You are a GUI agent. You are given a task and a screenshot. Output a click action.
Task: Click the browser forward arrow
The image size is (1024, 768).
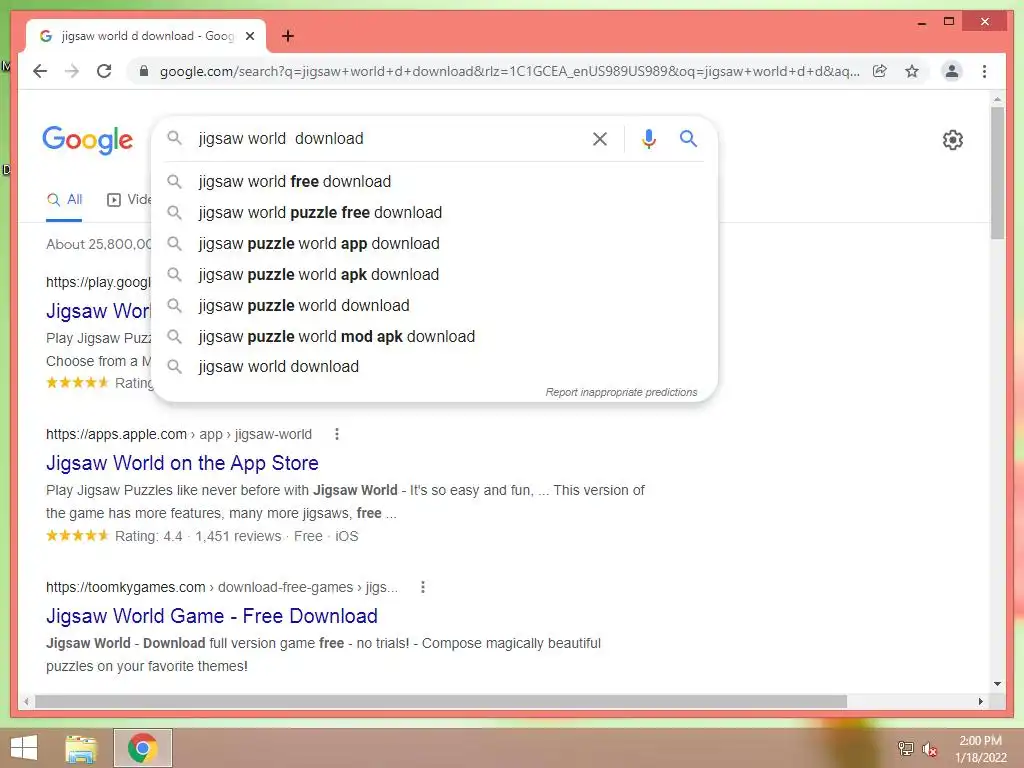pos(72,71)
